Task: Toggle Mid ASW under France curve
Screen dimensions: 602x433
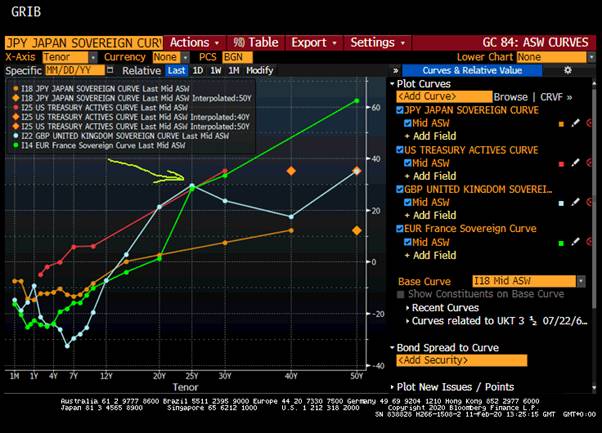Action: coord(408,242)
